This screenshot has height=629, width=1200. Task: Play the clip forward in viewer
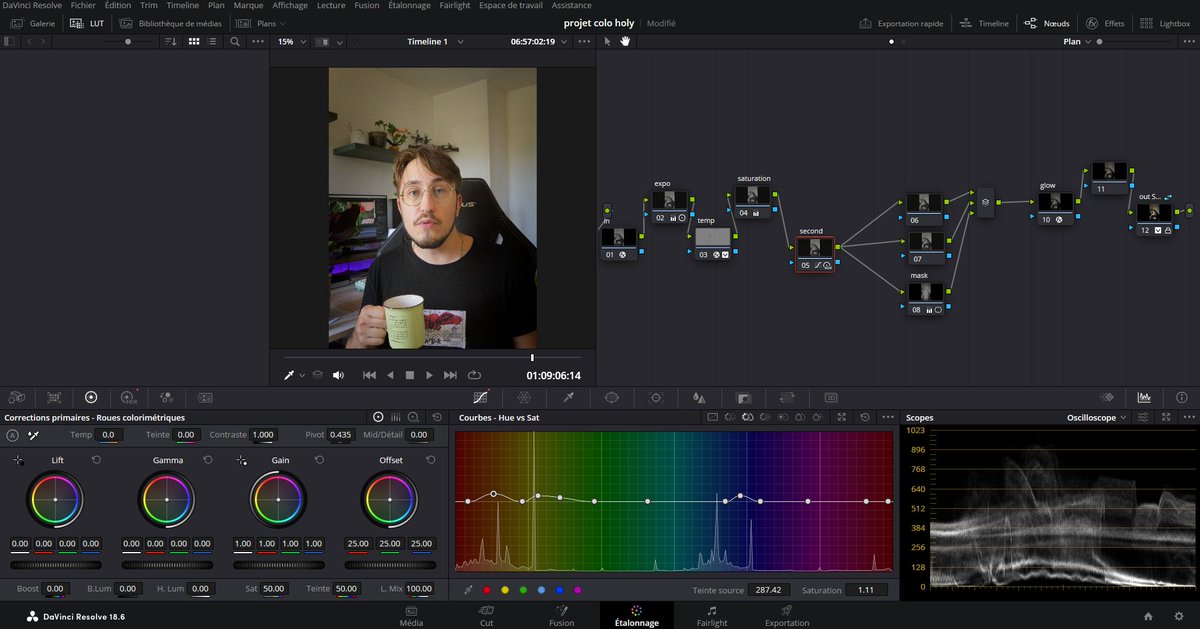pyautogui.click(x=429, y=375)
